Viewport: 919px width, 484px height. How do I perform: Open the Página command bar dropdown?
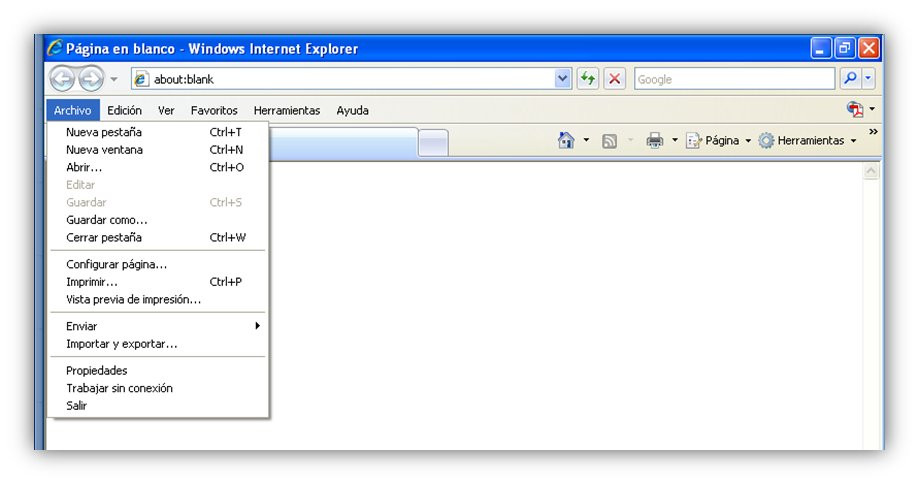719,141
